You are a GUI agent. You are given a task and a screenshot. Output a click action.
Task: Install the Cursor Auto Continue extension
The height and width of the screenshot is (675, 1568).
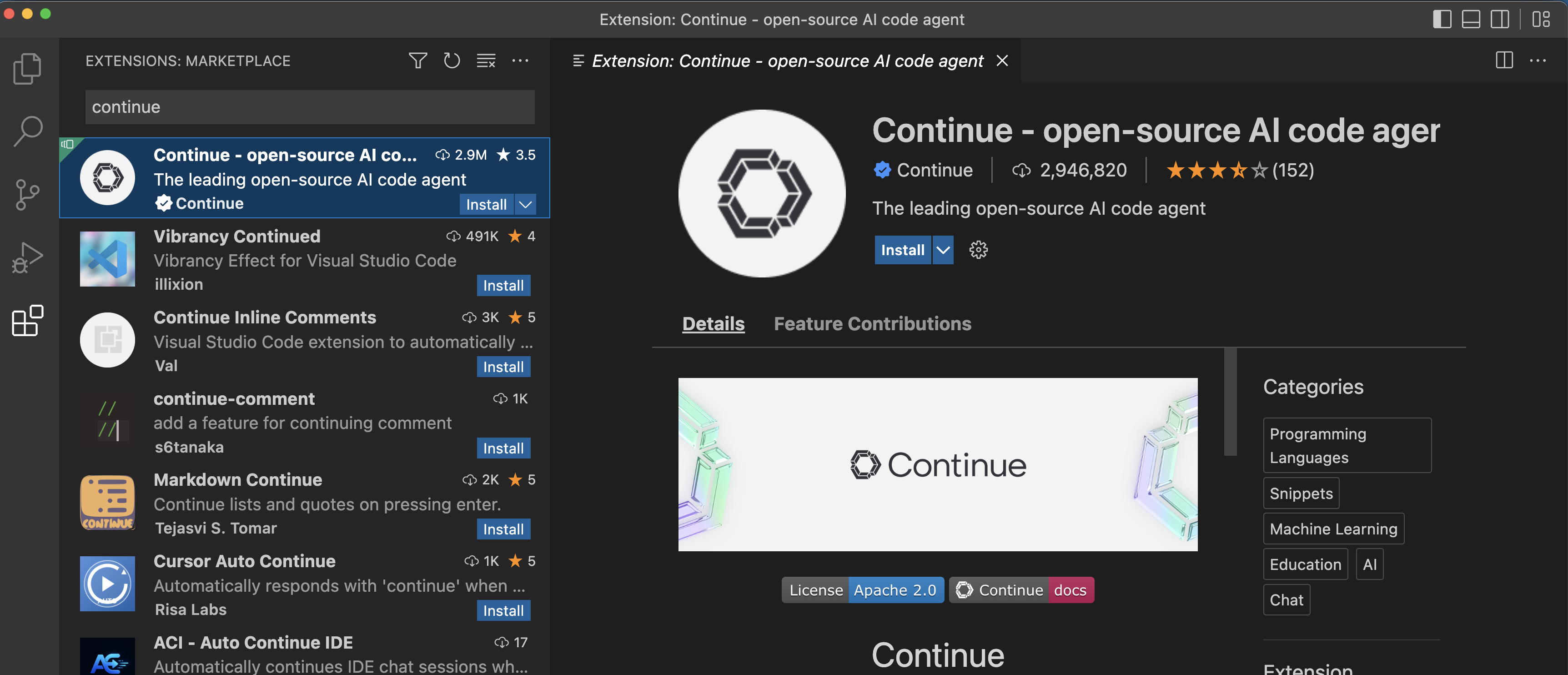[x=503, y=610]
